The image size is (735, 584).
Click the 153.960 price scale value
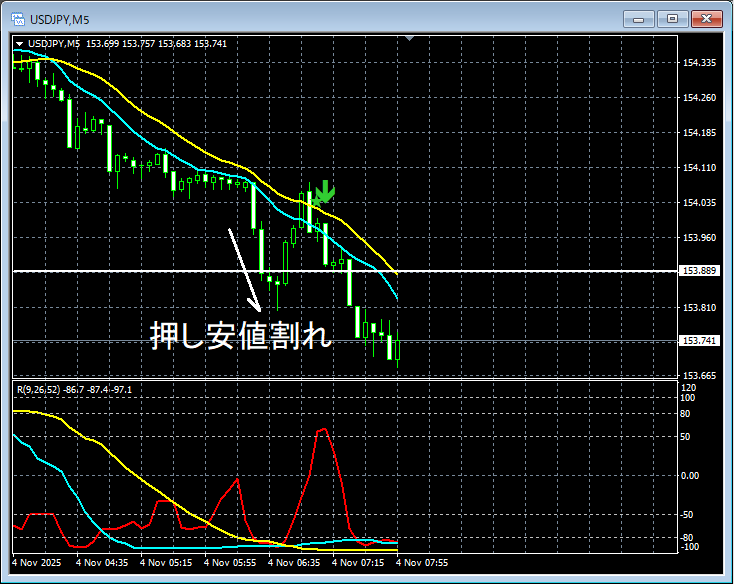pos(699,238)
